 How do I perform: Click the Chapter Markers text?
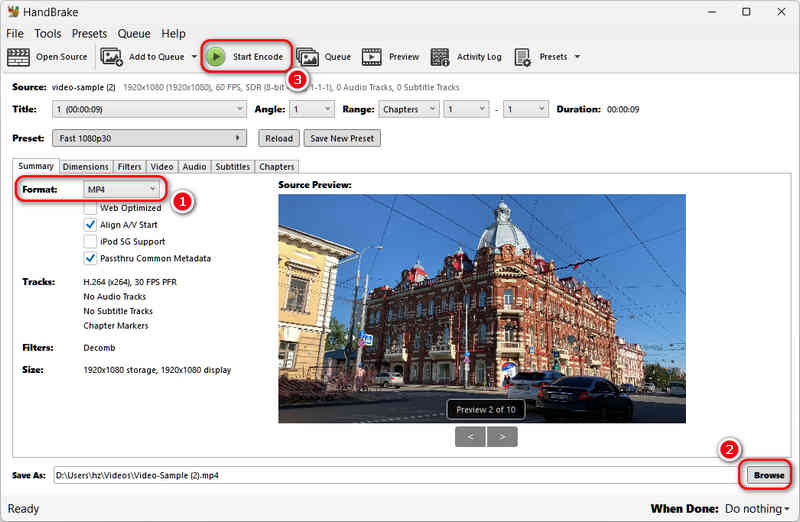click(x=116, y=326)
